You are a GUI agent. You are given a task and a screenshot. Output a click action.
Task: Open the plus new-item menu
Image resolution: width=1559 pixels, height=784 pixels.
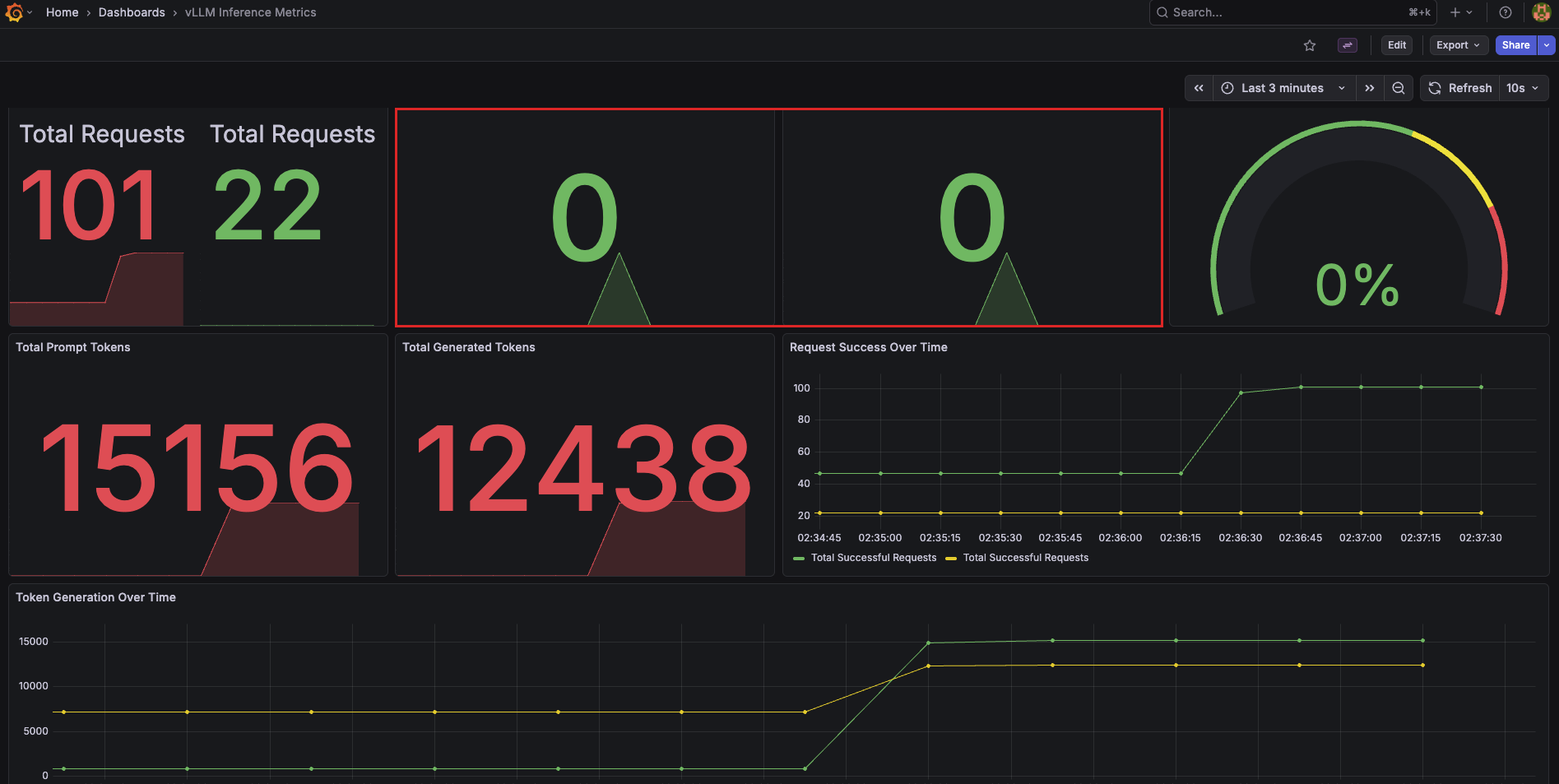pos(1461,12)
